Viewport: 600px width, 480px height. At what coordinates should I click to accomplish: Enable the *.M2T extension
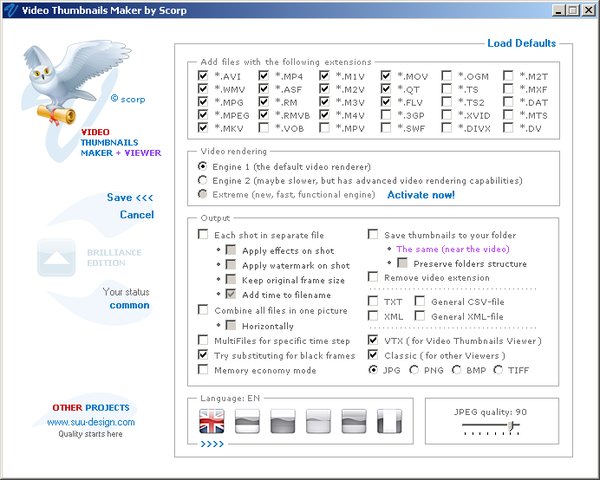click(x=508, y=75)
